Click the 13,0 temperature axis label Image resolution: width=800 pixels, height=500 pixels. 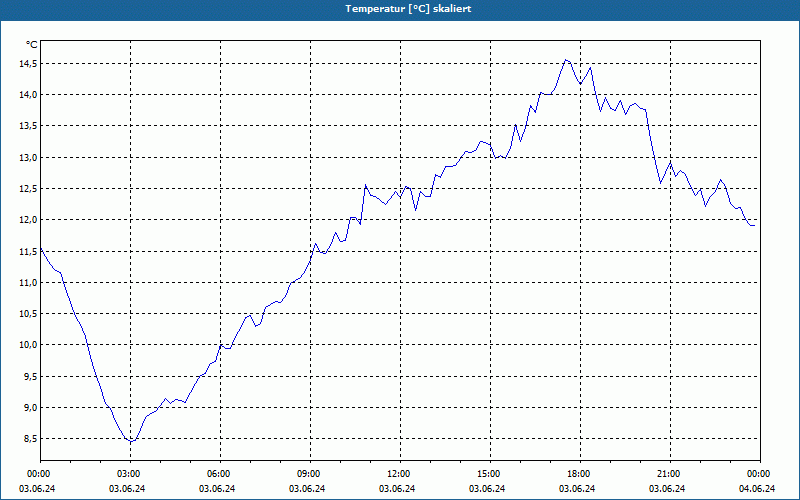pos(28,158)
